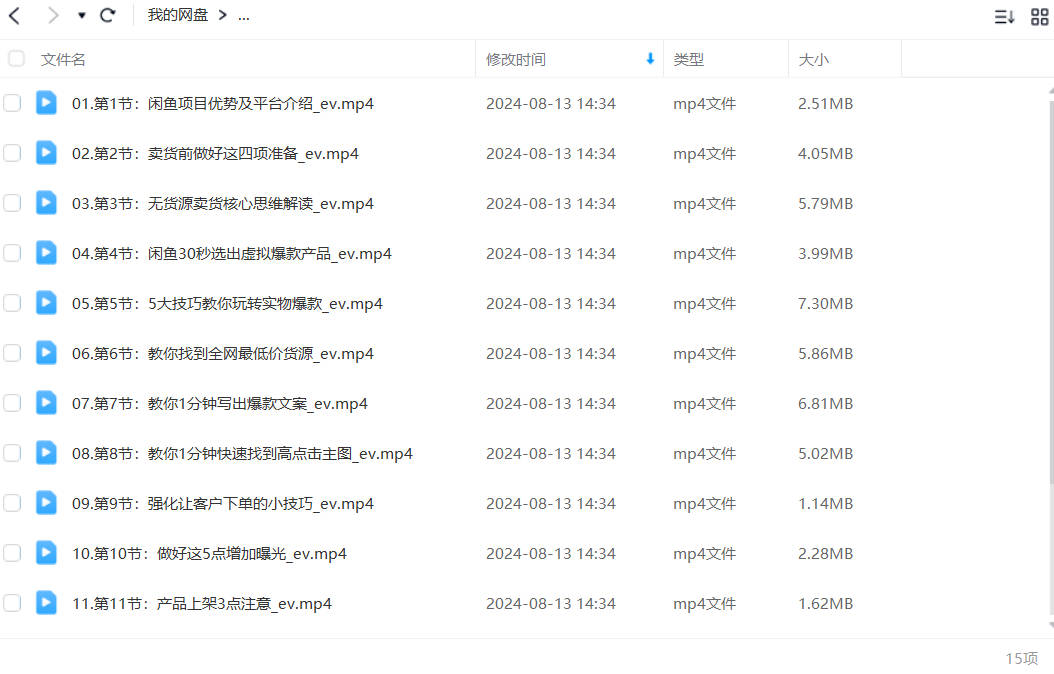Switch to grid view
This screenshot has height=674, width=1054.
1039,17
